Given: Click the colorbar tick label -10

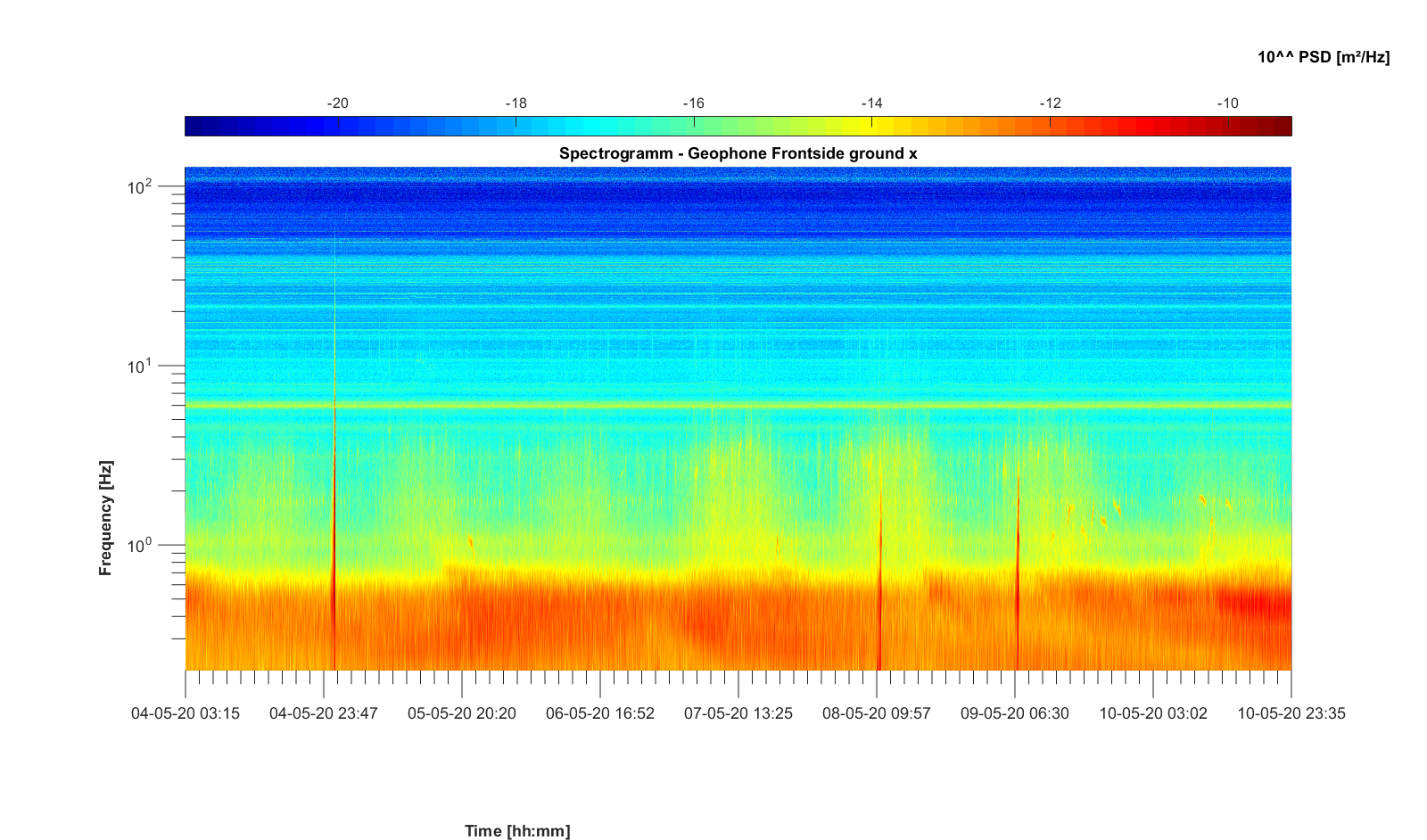Looking at the screenshot, I should pos(1227,103).
